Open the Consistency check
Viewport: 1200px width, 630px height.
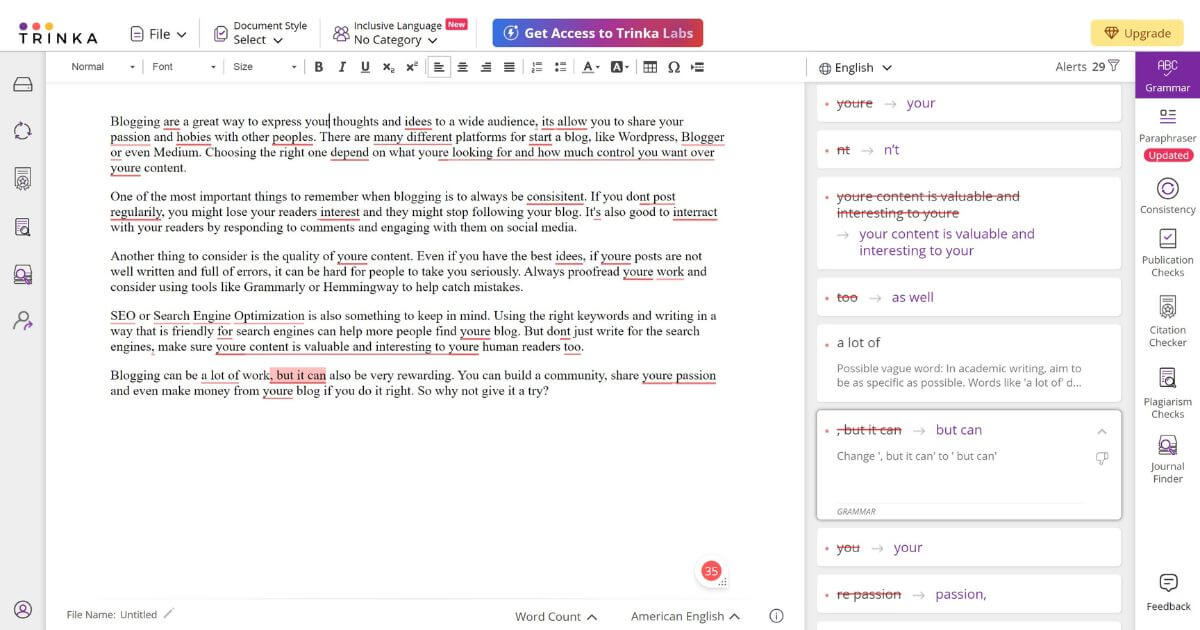1167,196
